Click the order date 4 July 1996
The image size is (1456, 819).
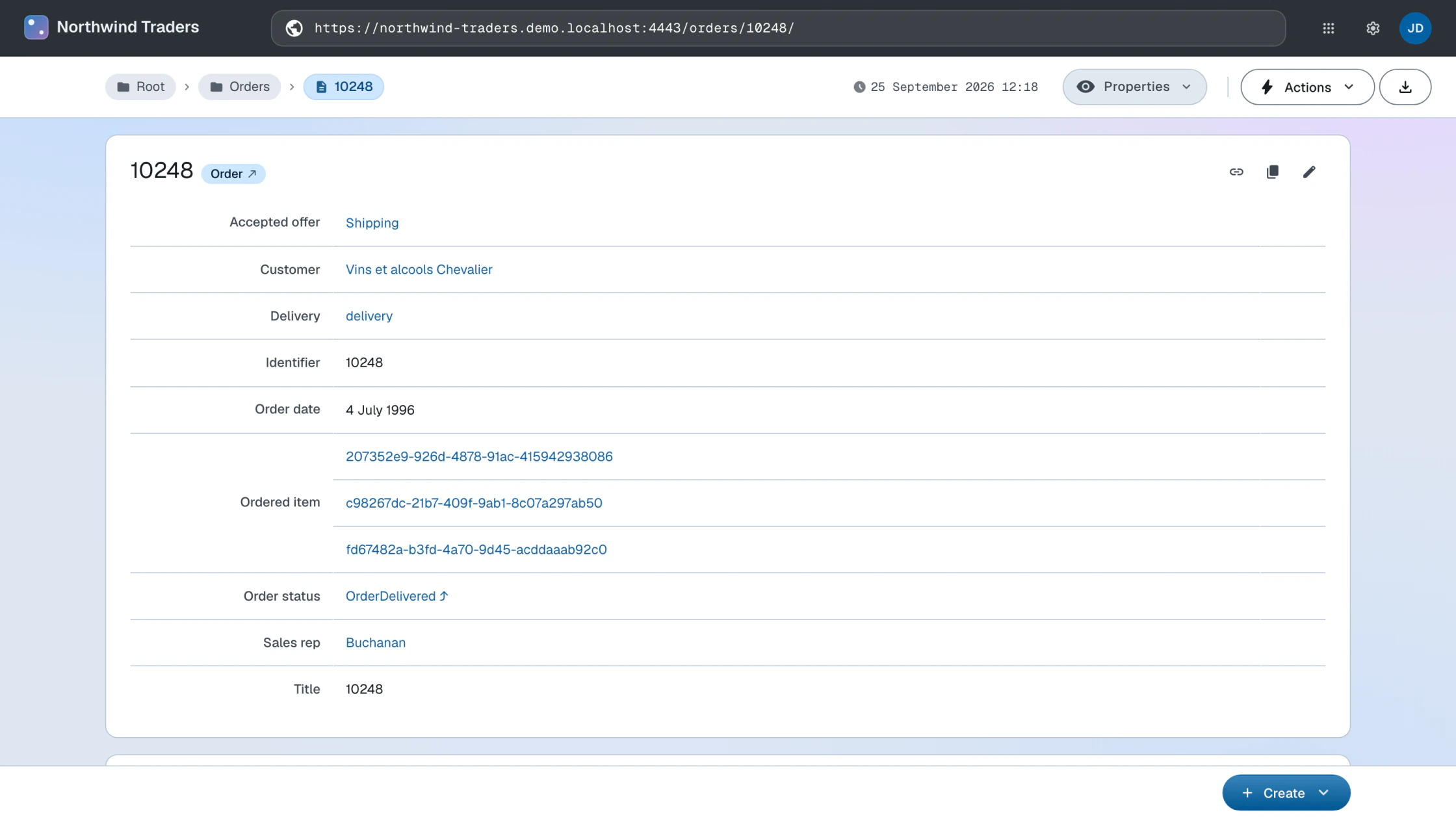[380, 410]
